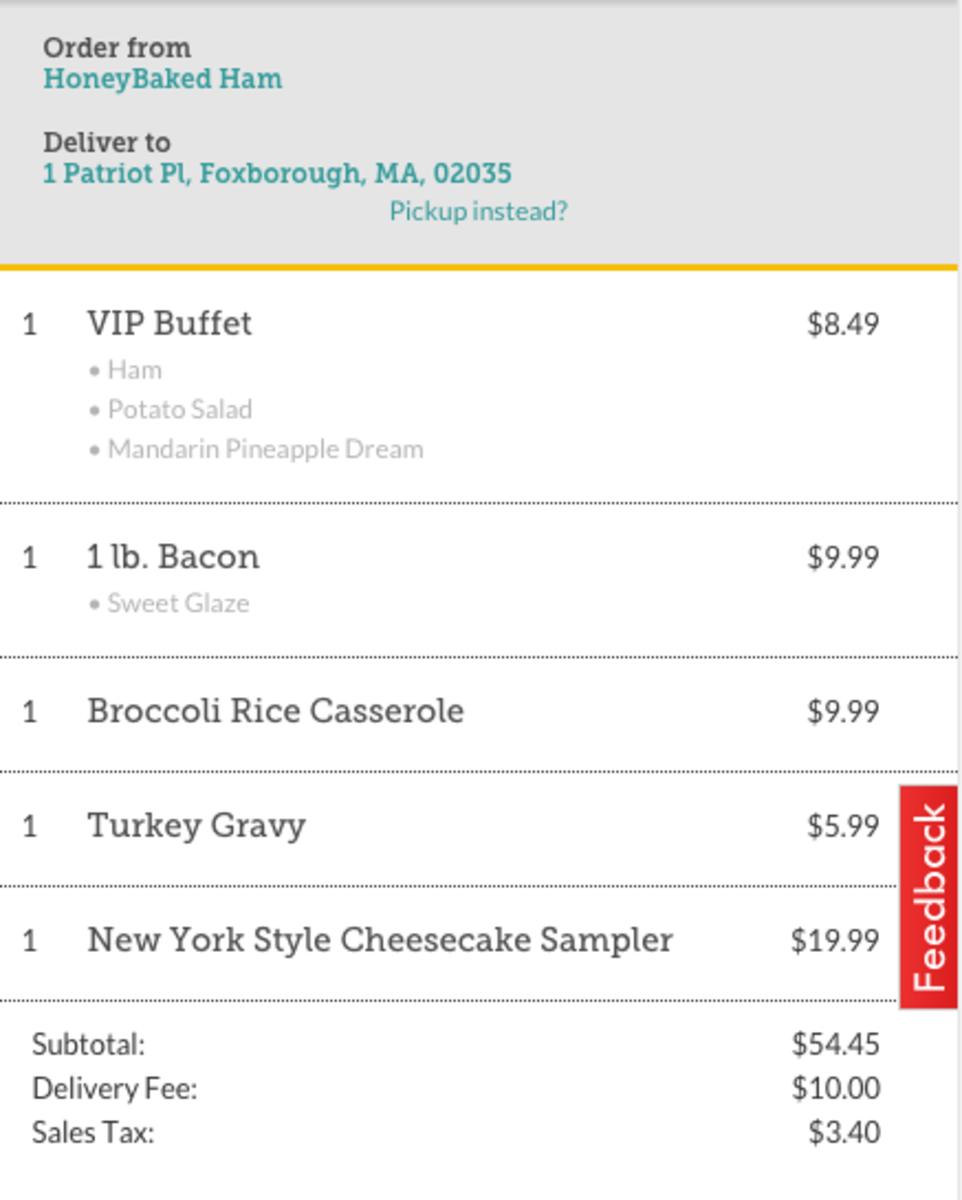Open the New York Style Cheesecake Sampler item
The width and height of the screenshot is (962, 1200).
380,940
